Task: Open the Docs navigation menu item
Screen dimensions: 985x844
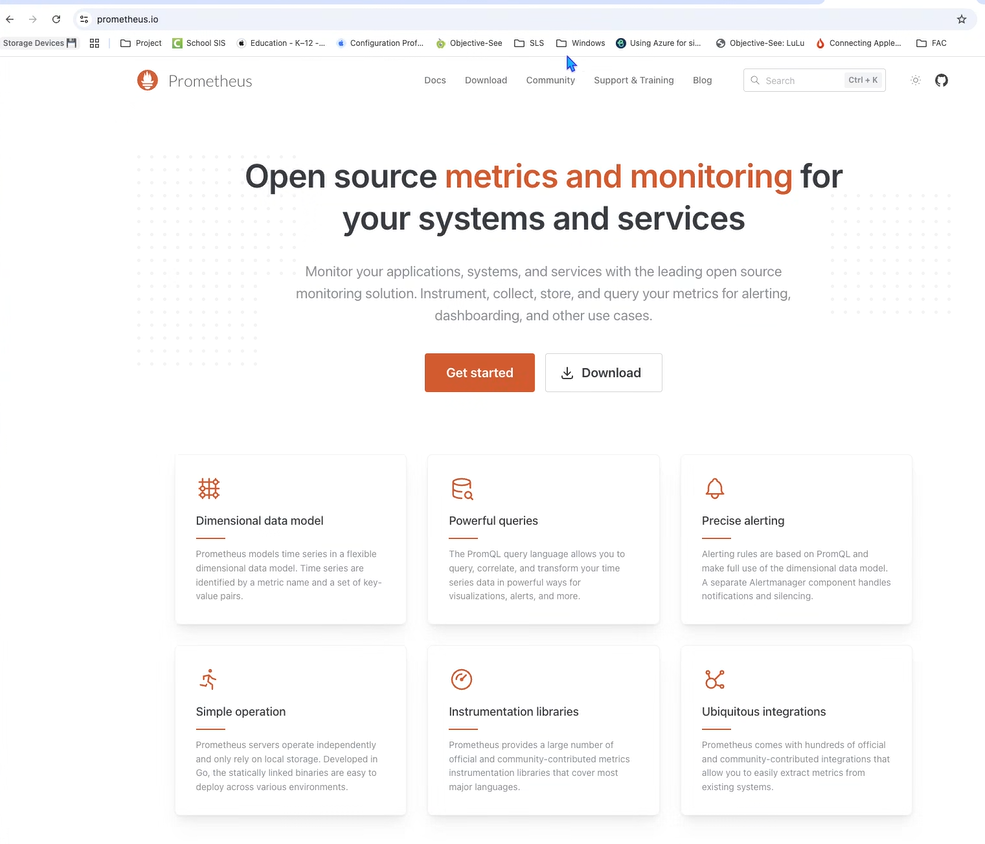Action: 435,80
